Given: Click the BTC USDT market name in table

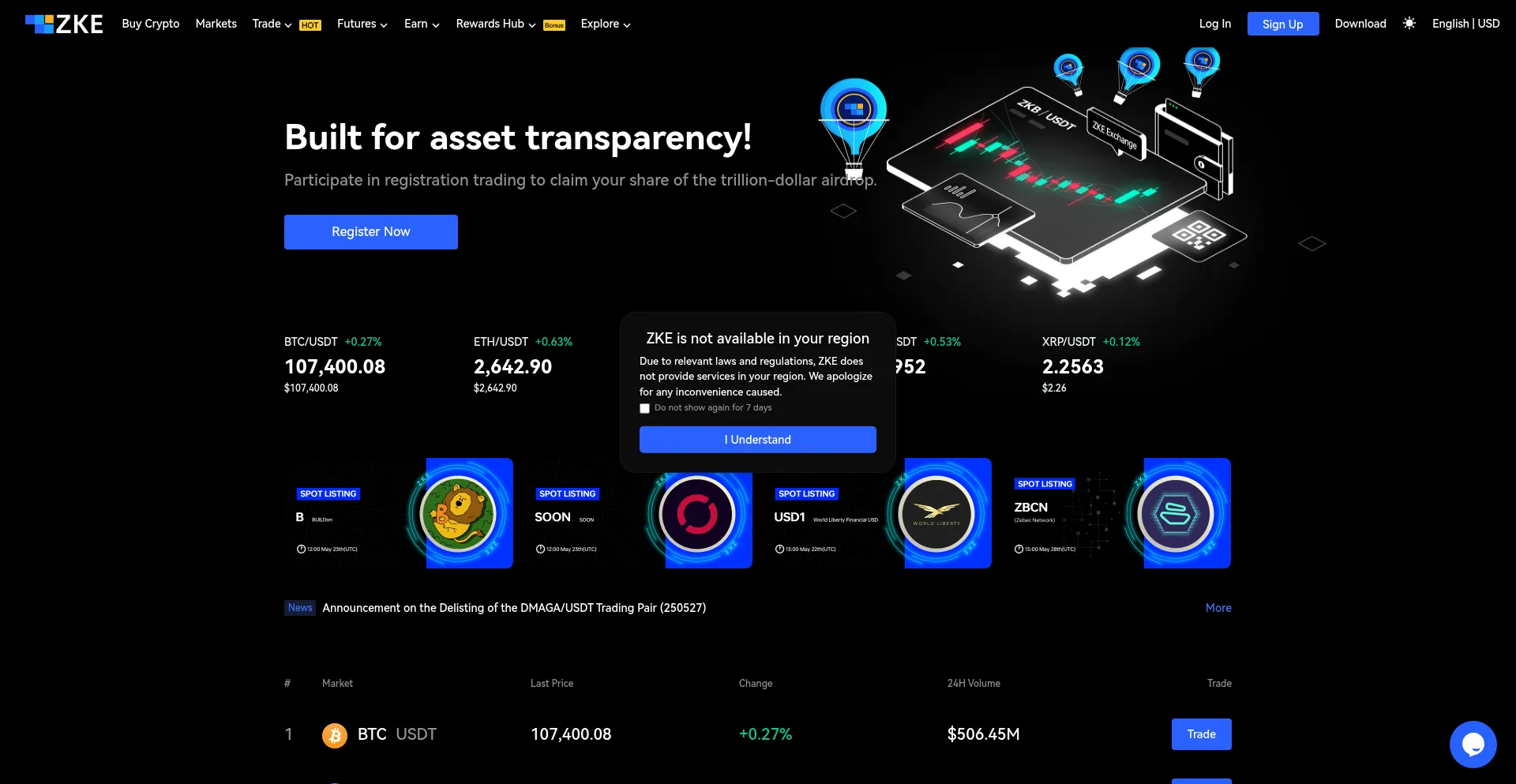Looking at the screenshot, I should click(397, 735).
